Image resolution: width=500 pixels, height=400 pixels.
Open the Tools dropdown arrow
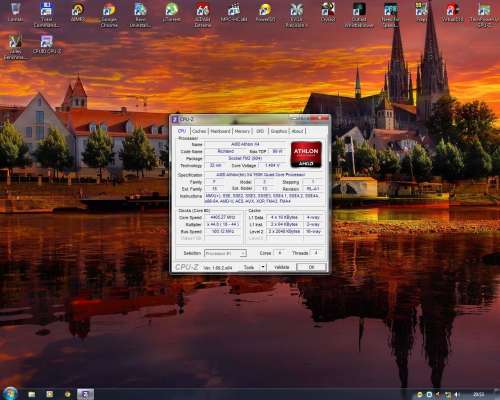tap(263, 267)
